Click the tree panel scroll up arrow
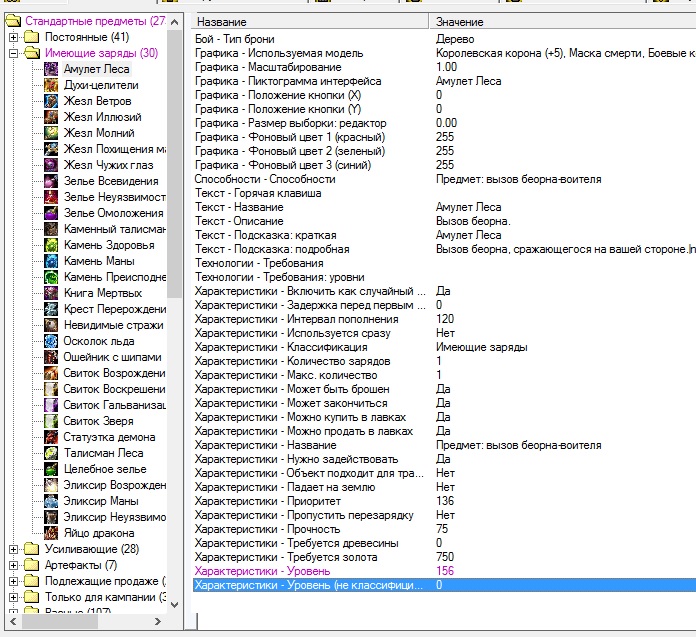The height and width of the screenshot is (637, 696). pyautogui.click(x=174, y=22)
